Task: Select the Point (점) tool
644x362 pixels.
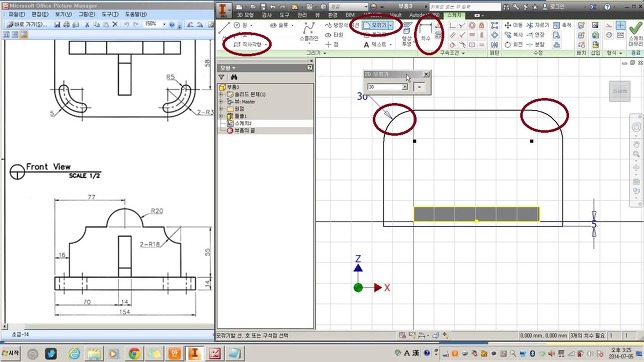Action: click(x=332, y=44)
